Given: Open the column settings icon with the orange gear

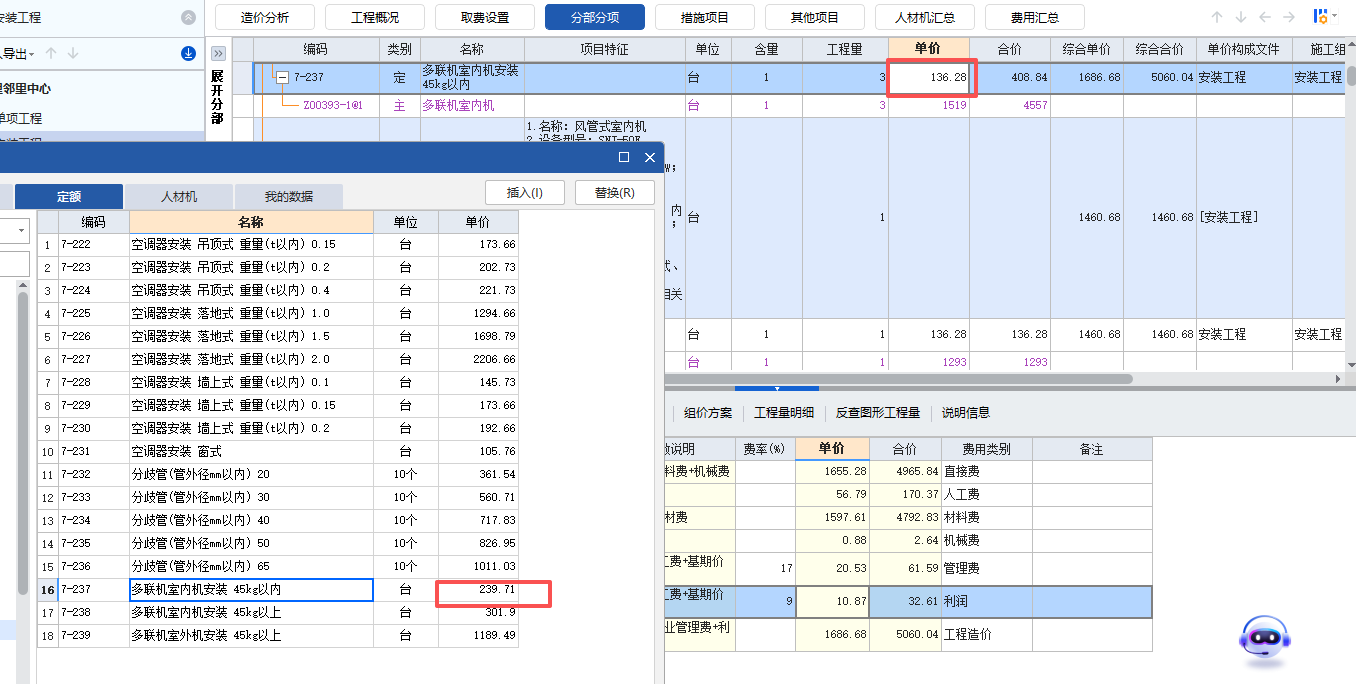Looking at the screenshot, I should point(1320,16).
